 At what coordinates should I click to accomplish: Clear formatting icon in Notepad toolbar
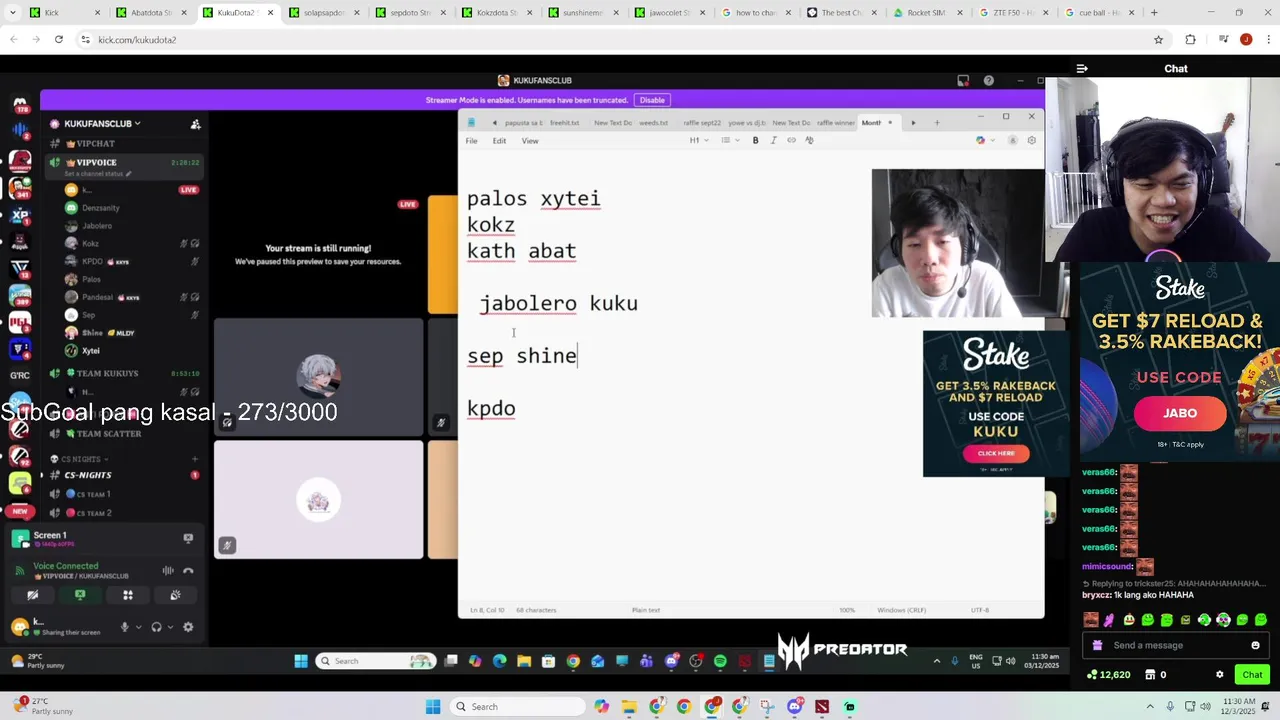click(809, 140)
